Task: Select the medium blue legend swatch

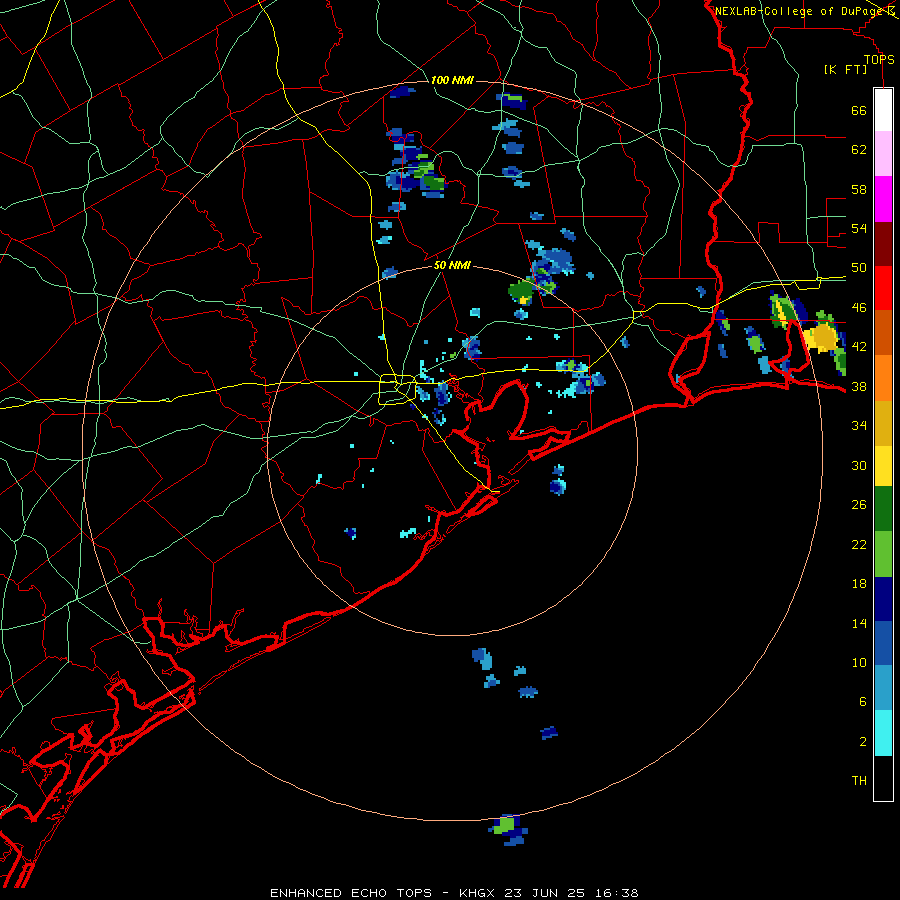Action: (883, 643)
